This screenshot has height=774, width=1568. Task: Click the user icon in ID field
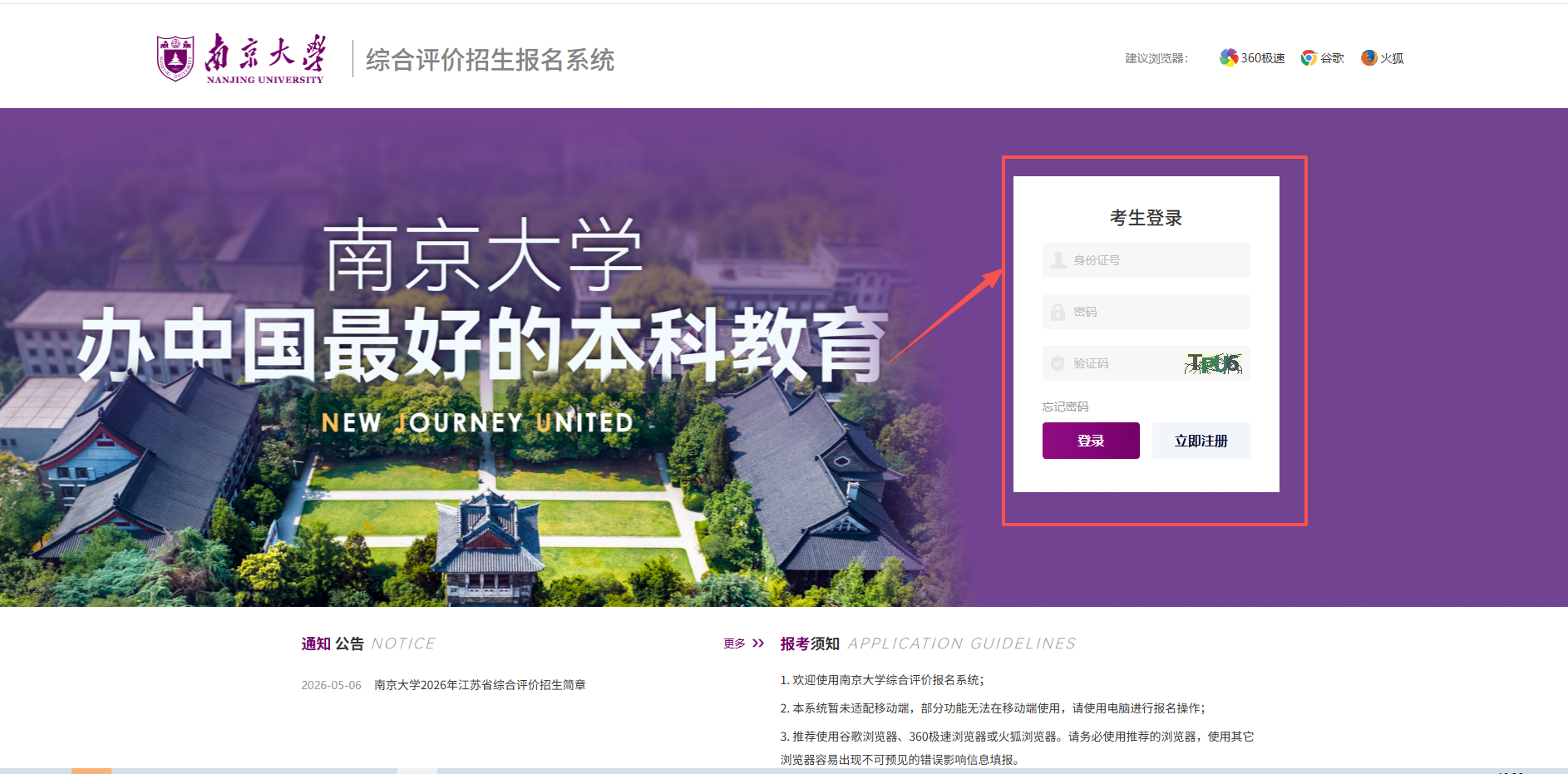1058,260
